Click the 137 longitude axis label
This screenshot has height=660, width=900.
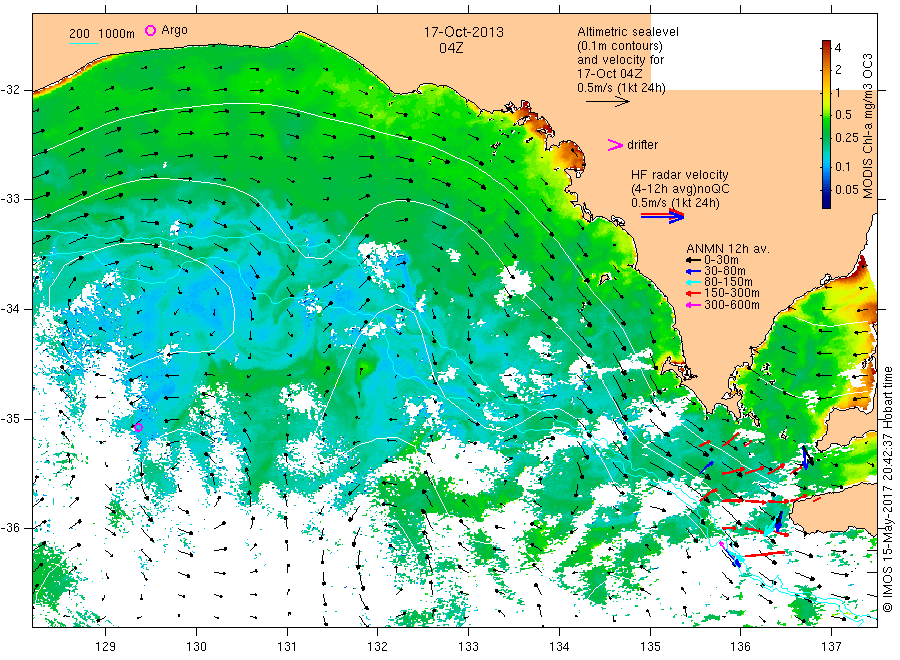coord(832,647)
